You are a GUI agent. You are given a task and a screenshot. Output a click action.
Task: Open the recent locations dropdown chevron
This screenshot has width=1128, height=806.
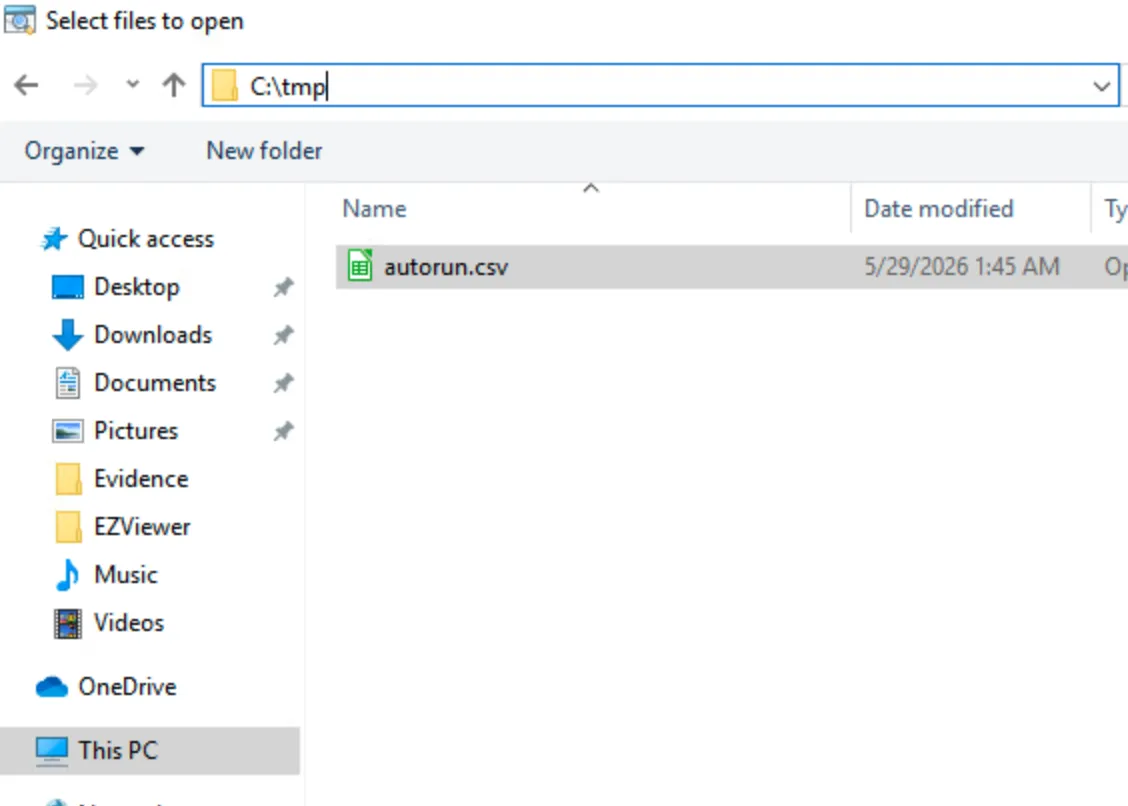[x=132, y=84]
